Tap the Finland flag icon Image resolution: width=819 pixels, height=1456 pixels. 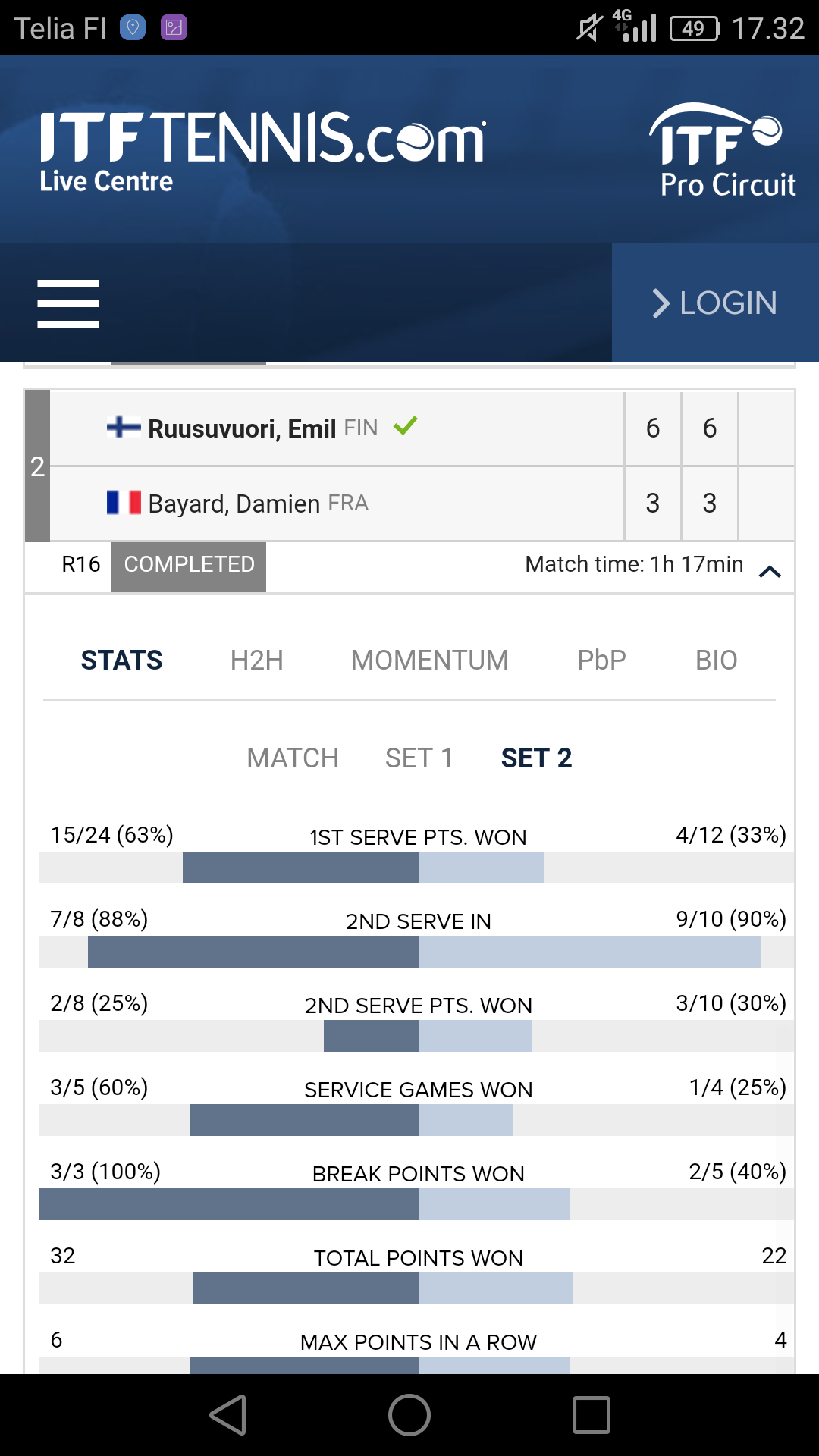(x=124, y=427)
